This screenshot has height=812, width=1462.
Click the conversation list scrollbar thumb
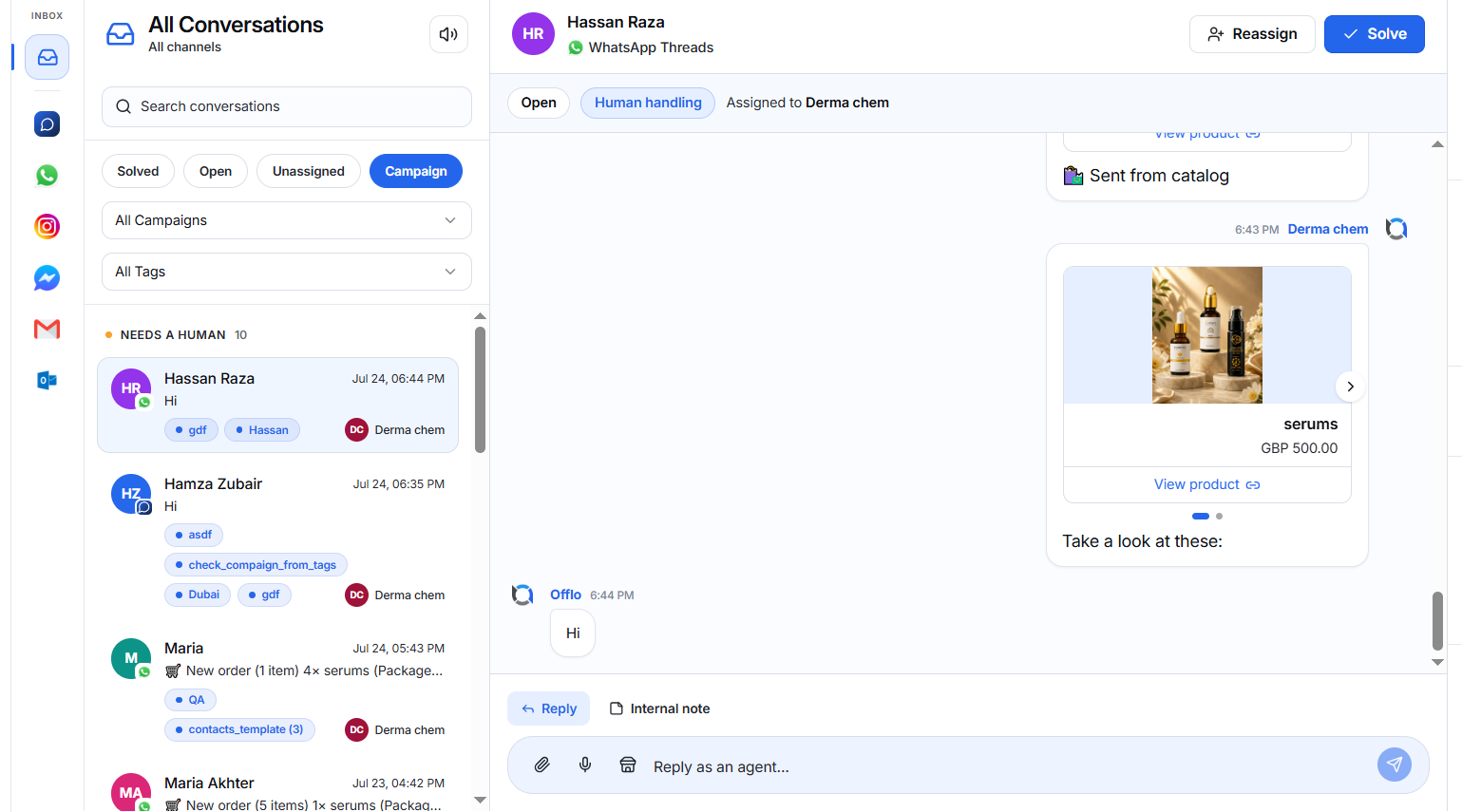[480, 389]
